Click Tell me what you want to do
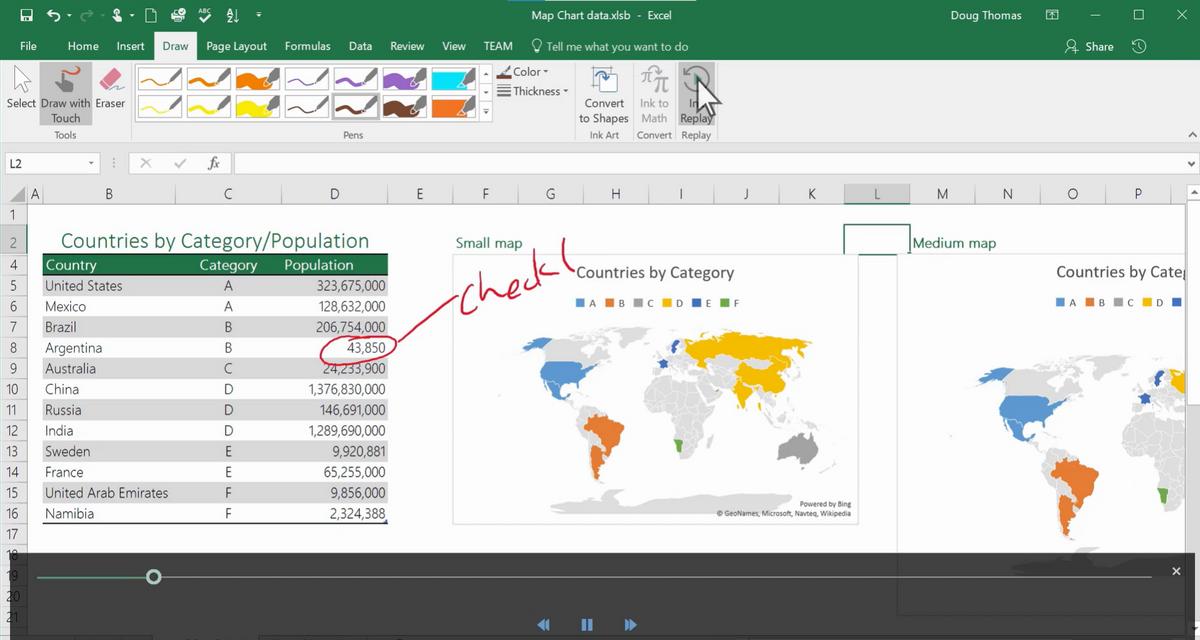This screenshot has width=1200, height=640. [610, 46]
